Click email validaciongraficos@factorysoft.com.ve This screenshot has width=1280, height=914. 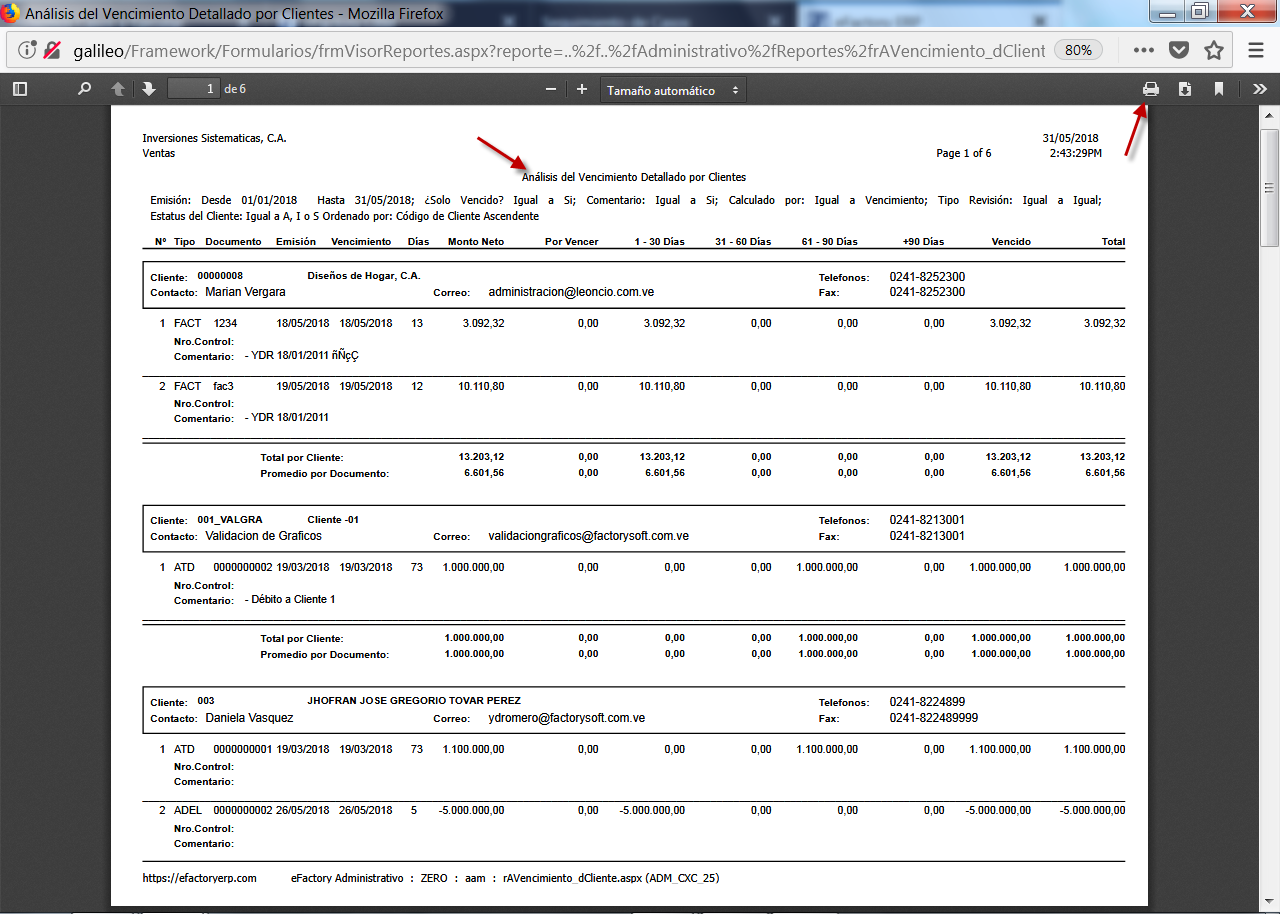588,536
